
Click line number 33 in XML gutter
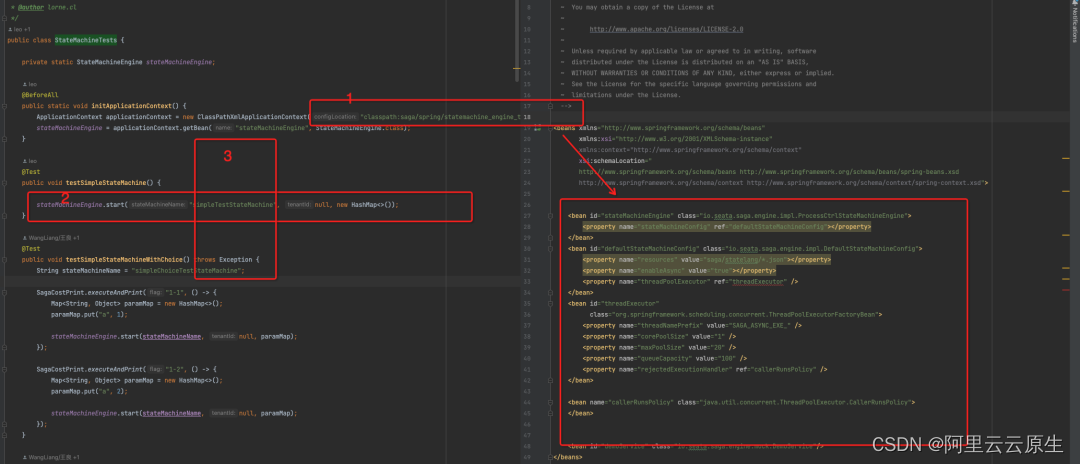(x=527, y=282)
